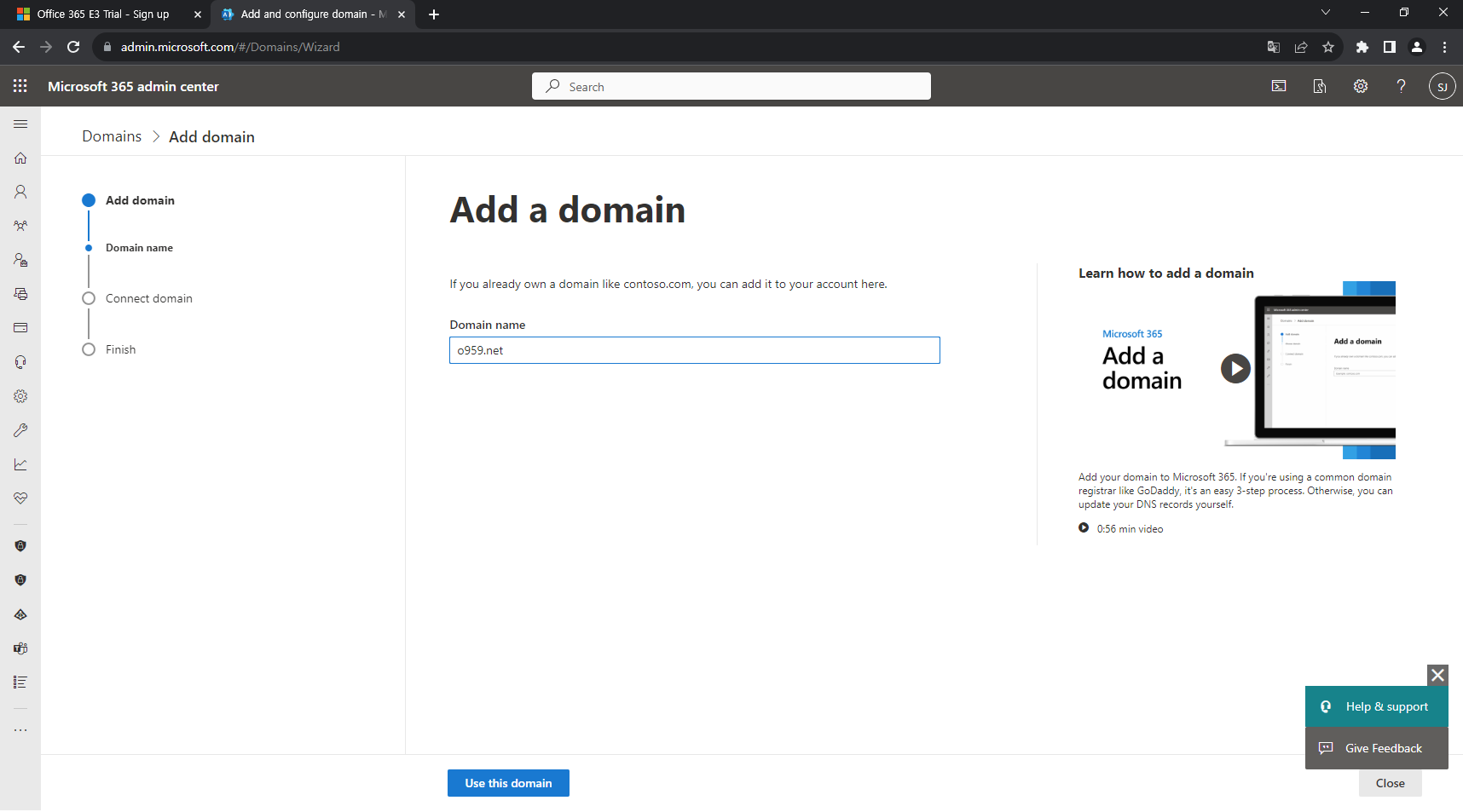Viewport: 1463px width, 812px height.
Task: Open the Billing card icon
Action: [x=20, y=328]
